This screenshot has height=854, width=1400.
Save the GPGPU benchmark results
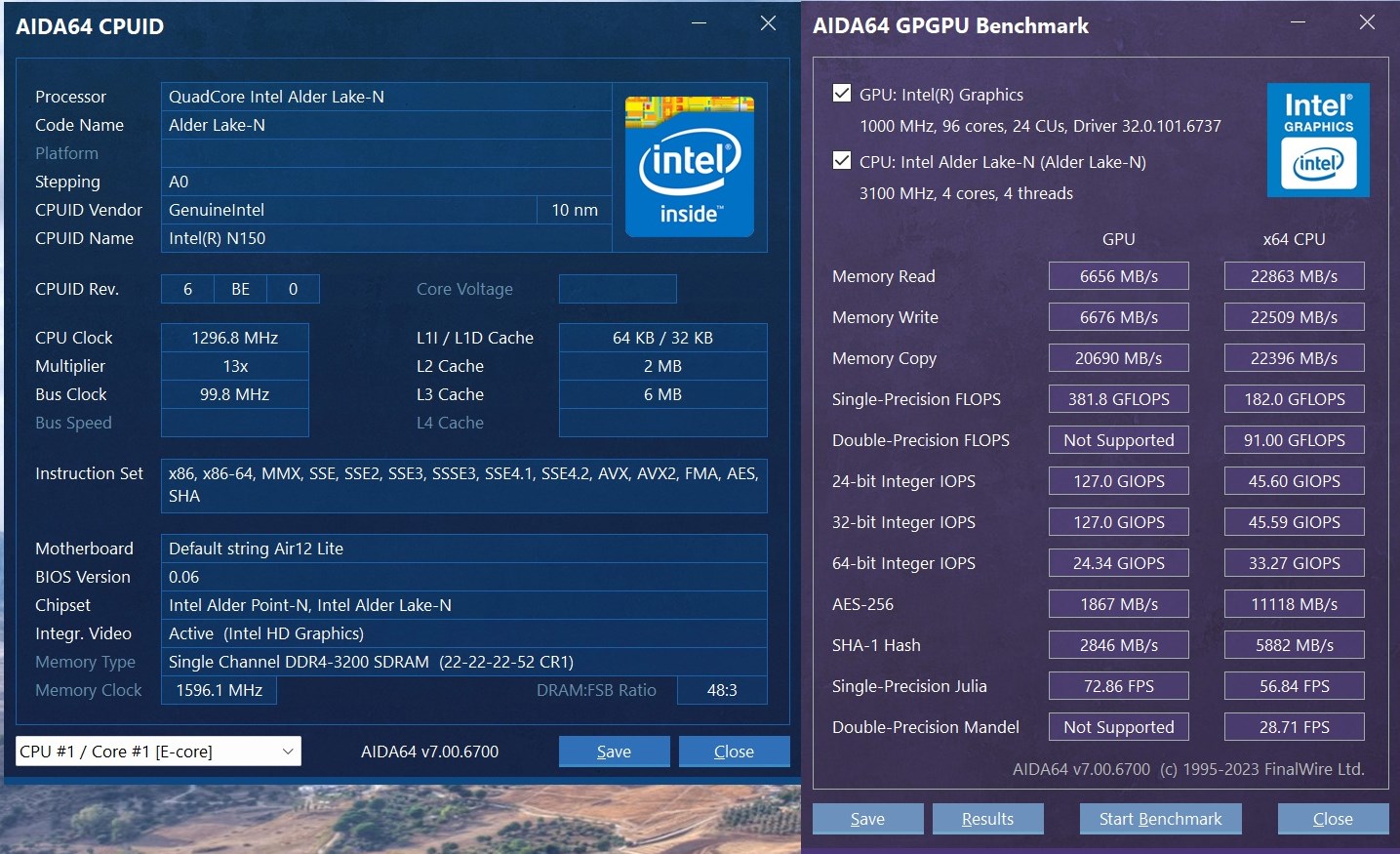[867, 819]
